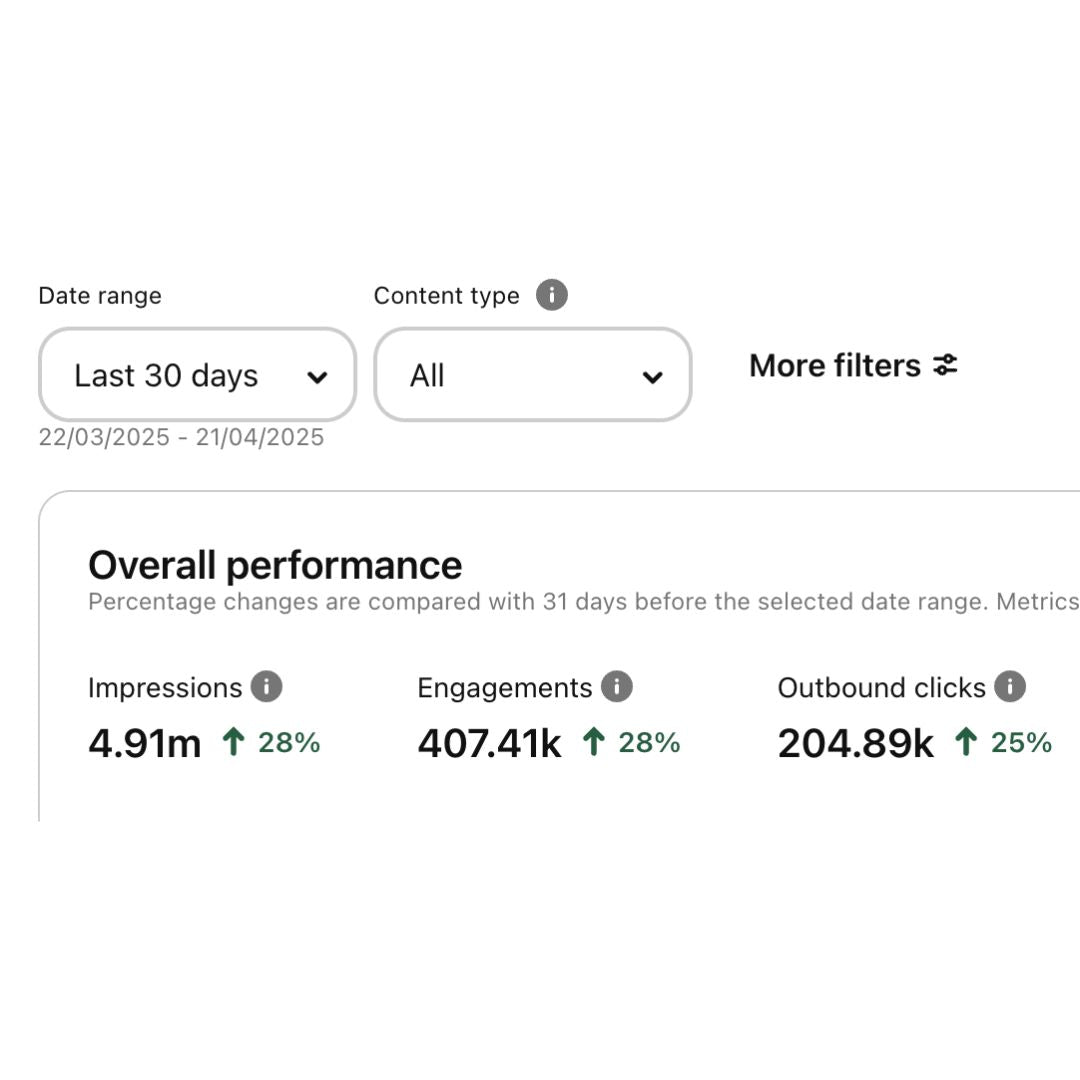Click the Overall performance heading
Viewport: 1080px width, 1080px height.
point(275,565)
